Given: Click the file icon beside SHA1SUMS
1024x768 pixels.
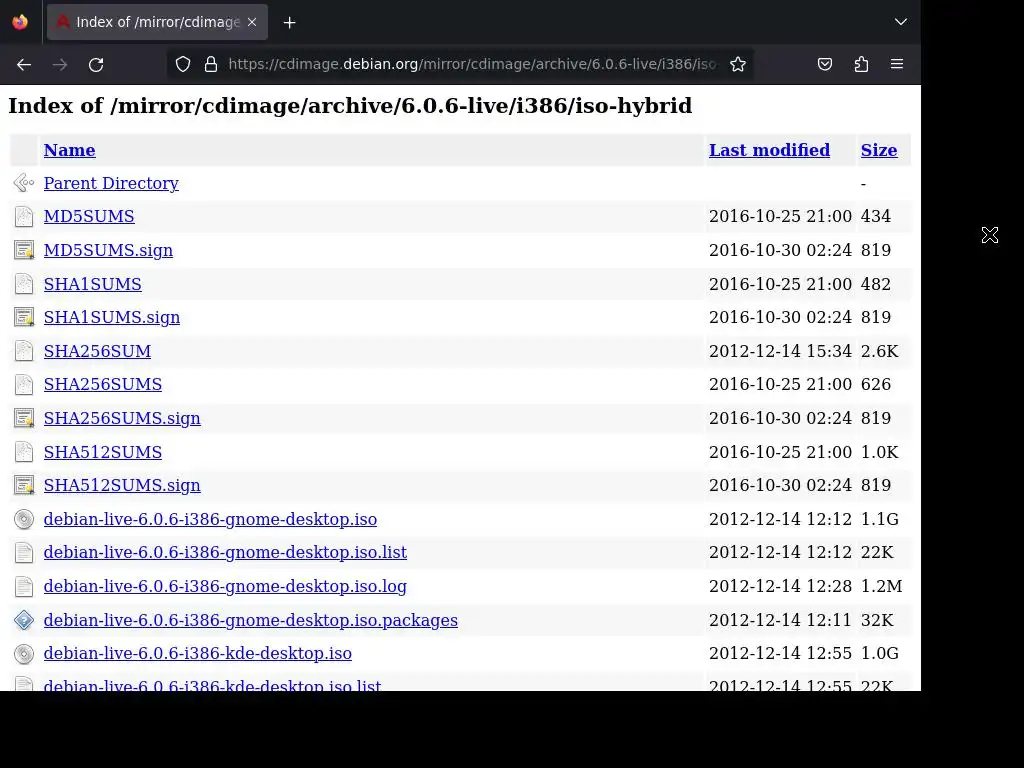Looking at the screenshot, I should click(24, 284).
